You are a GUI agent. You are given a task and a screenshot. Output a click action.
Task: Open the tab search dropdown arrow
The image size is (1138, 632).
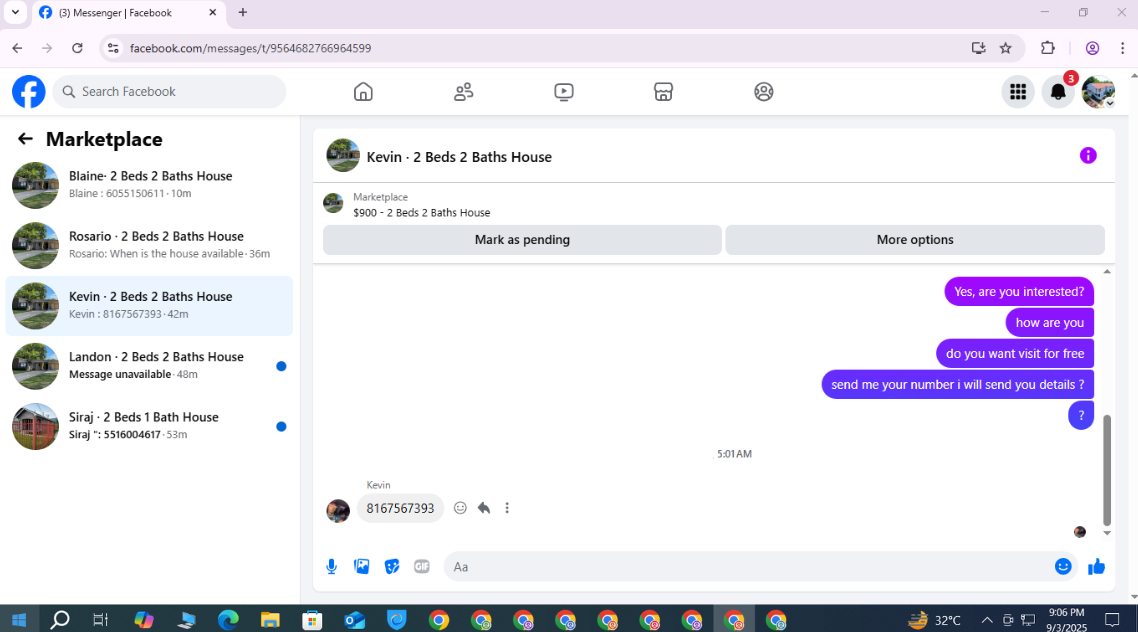(15, 12)
